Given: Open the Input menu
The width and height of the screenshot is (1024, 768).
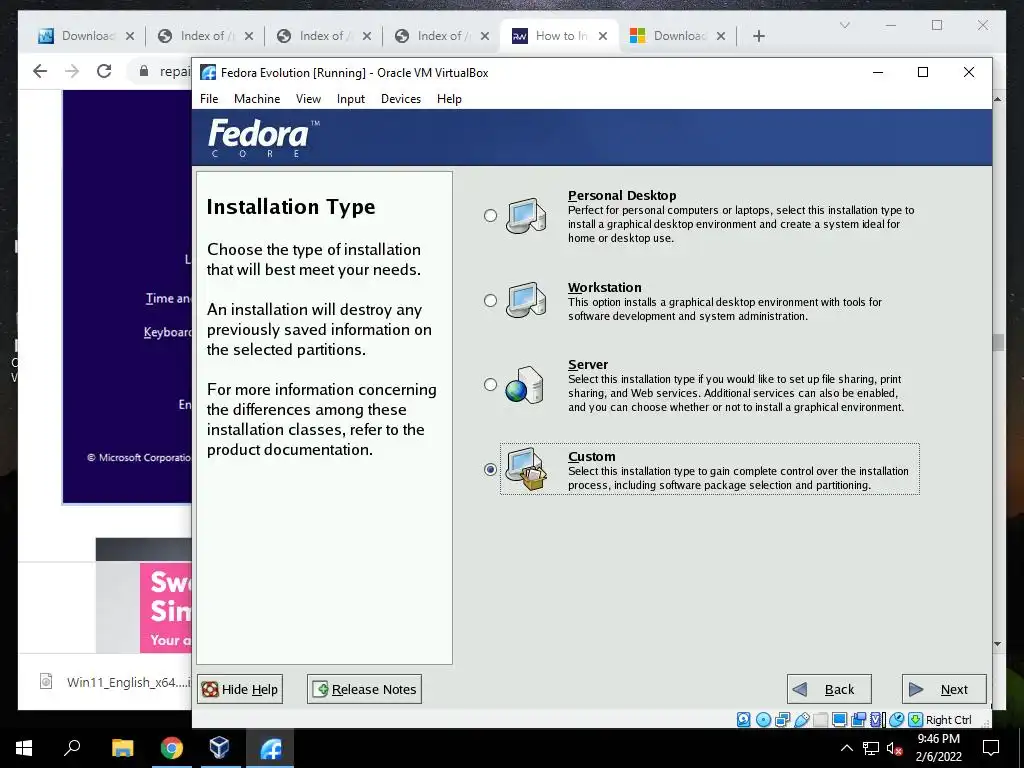Looking at the screenshot, I should coord(351,99).
